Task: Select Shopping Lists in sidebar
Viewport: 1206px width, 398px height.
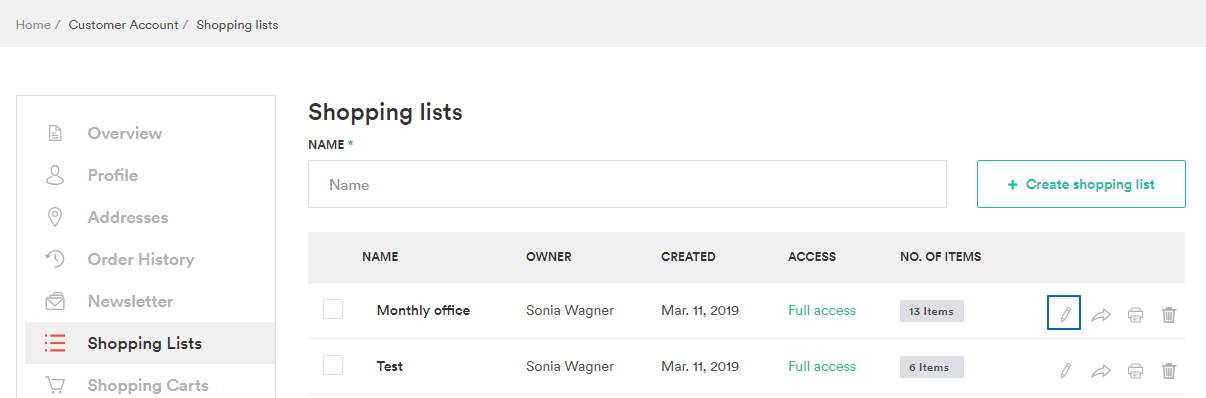Action: (x=150, y=343)
